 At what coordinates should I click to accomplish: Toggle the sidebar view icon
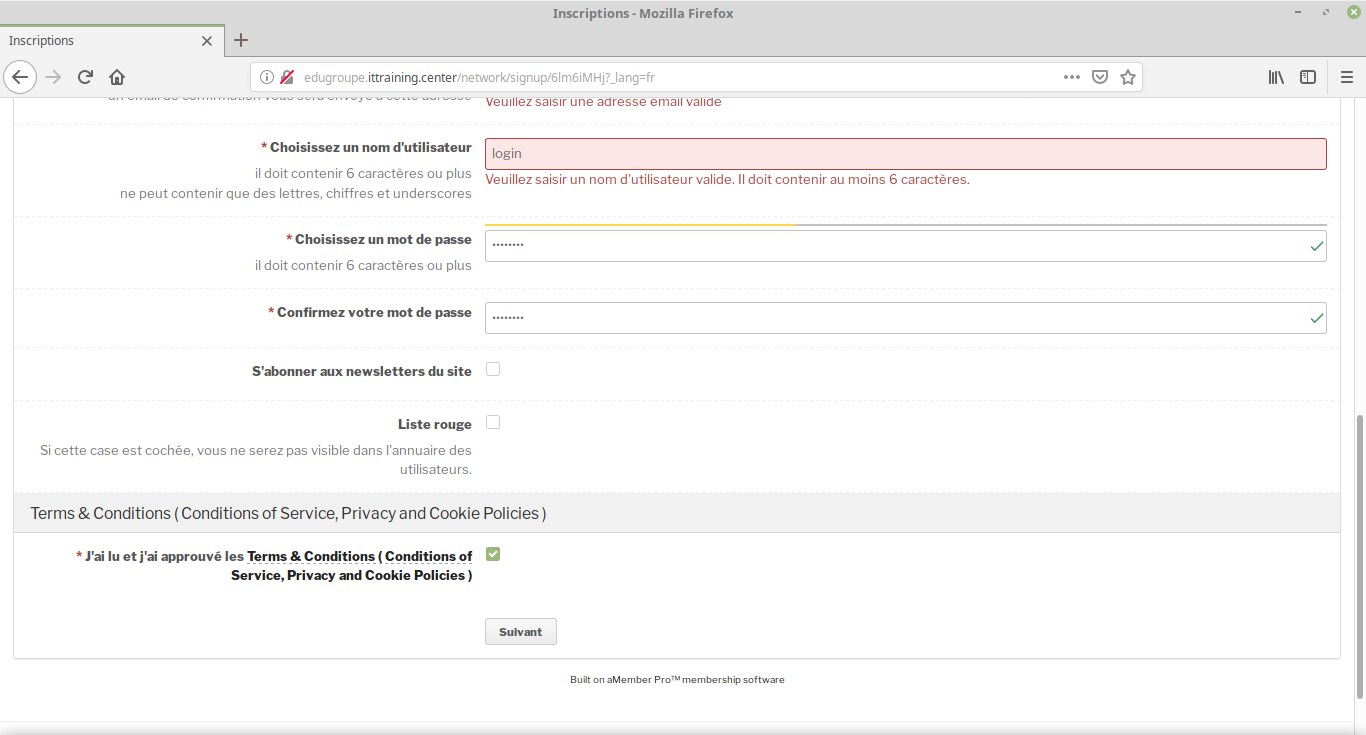pyautogui.click(x=1307, y=77)
